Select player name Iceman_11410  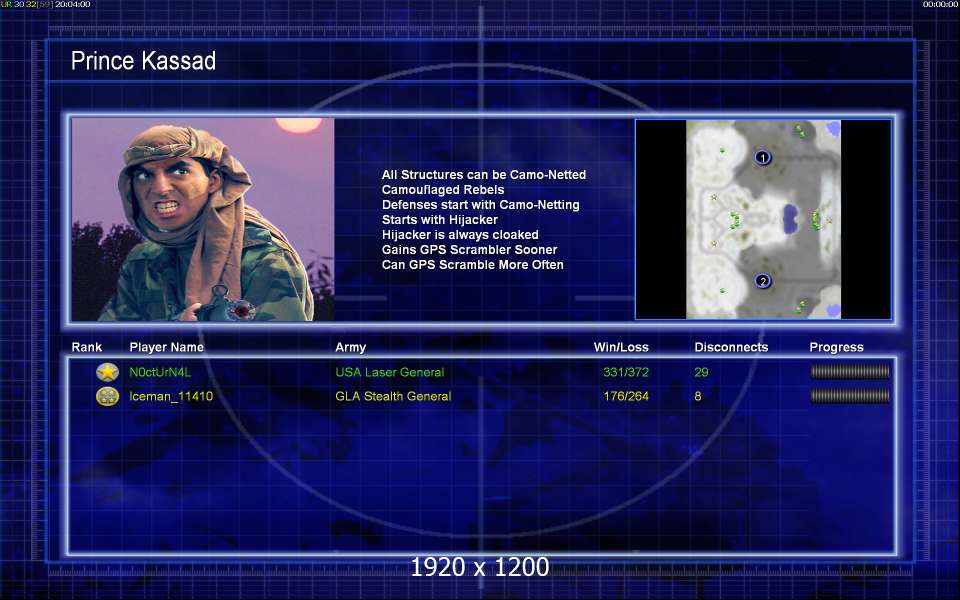(171, 396)
